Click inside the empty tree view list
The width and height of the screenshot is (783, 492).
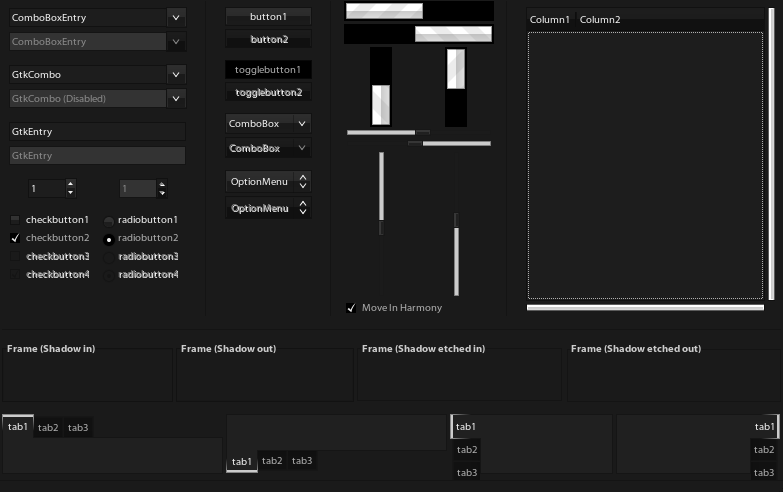click(x=645, y=165)
